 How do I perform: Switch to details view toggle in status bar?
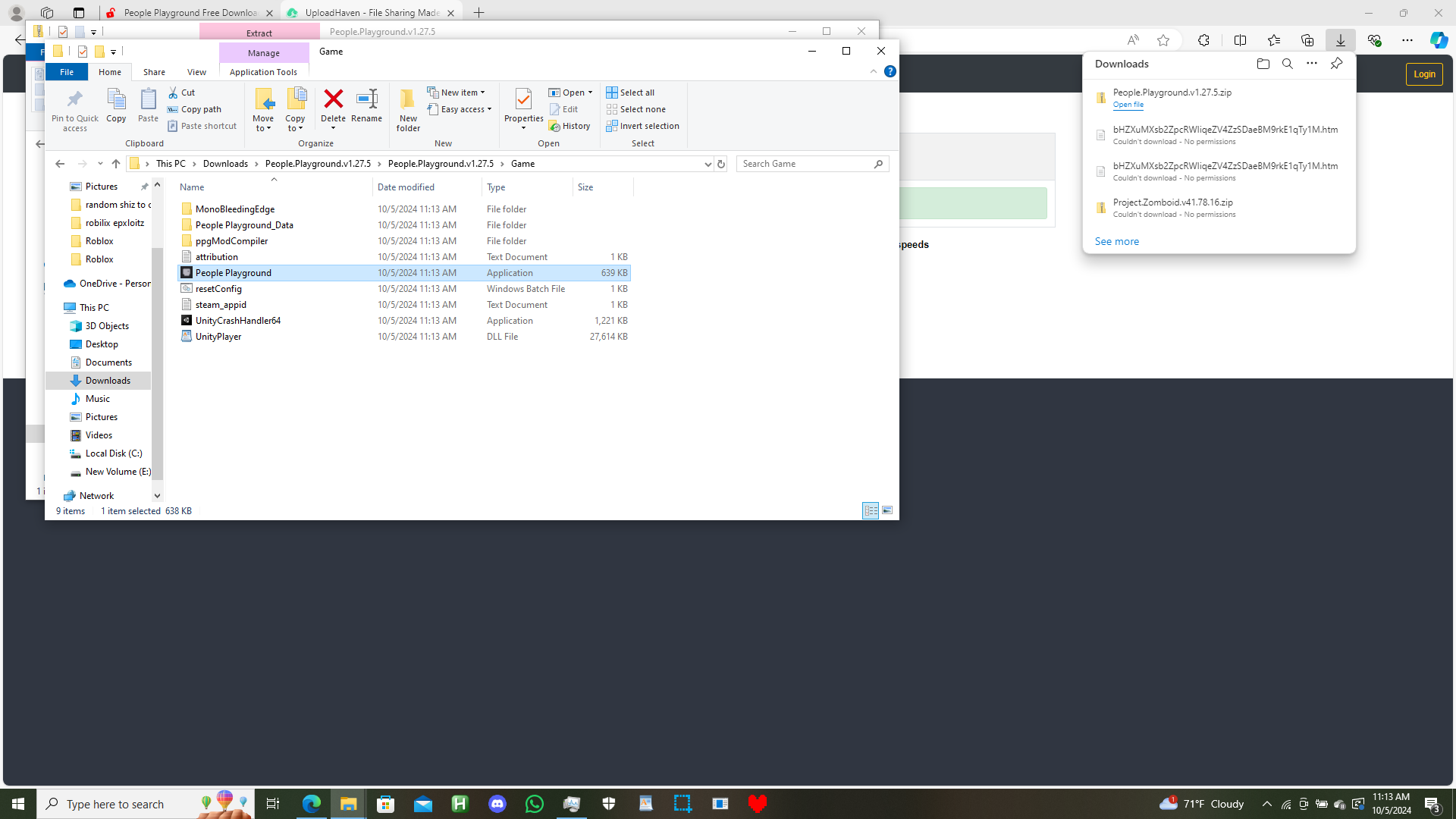871,510
